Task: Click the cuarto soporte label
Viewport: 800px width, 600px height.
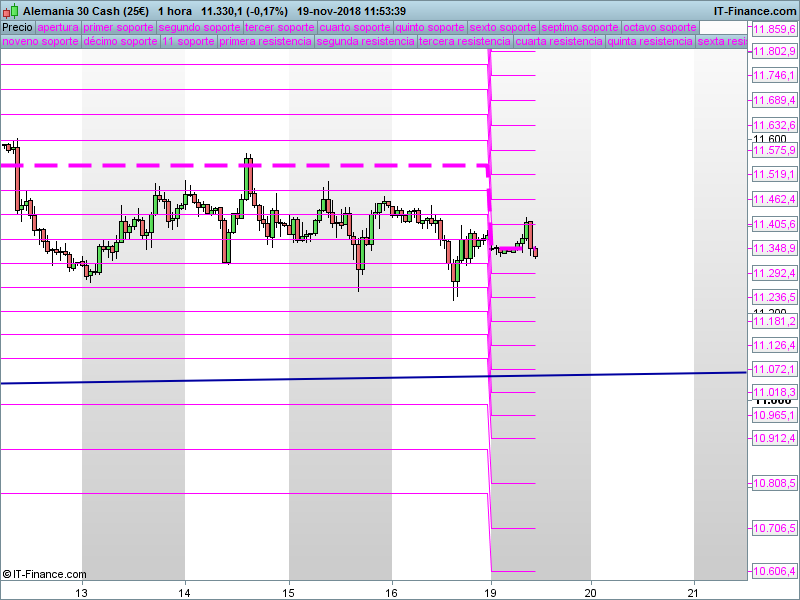Action: tap(355, 27)
